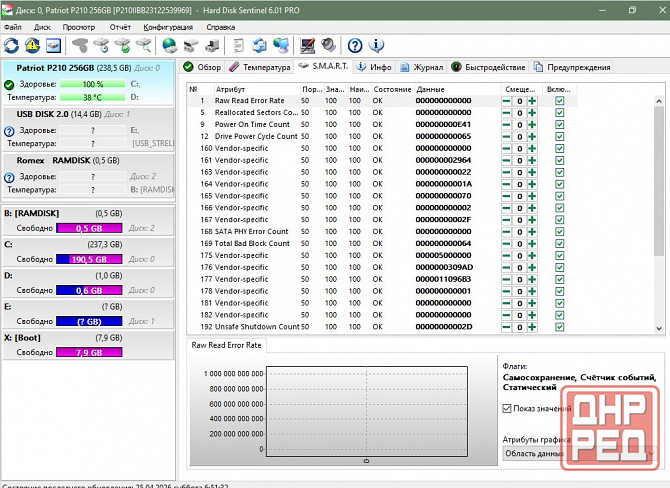
Task: Switch to the Температура tab
Action: [260, 67]
